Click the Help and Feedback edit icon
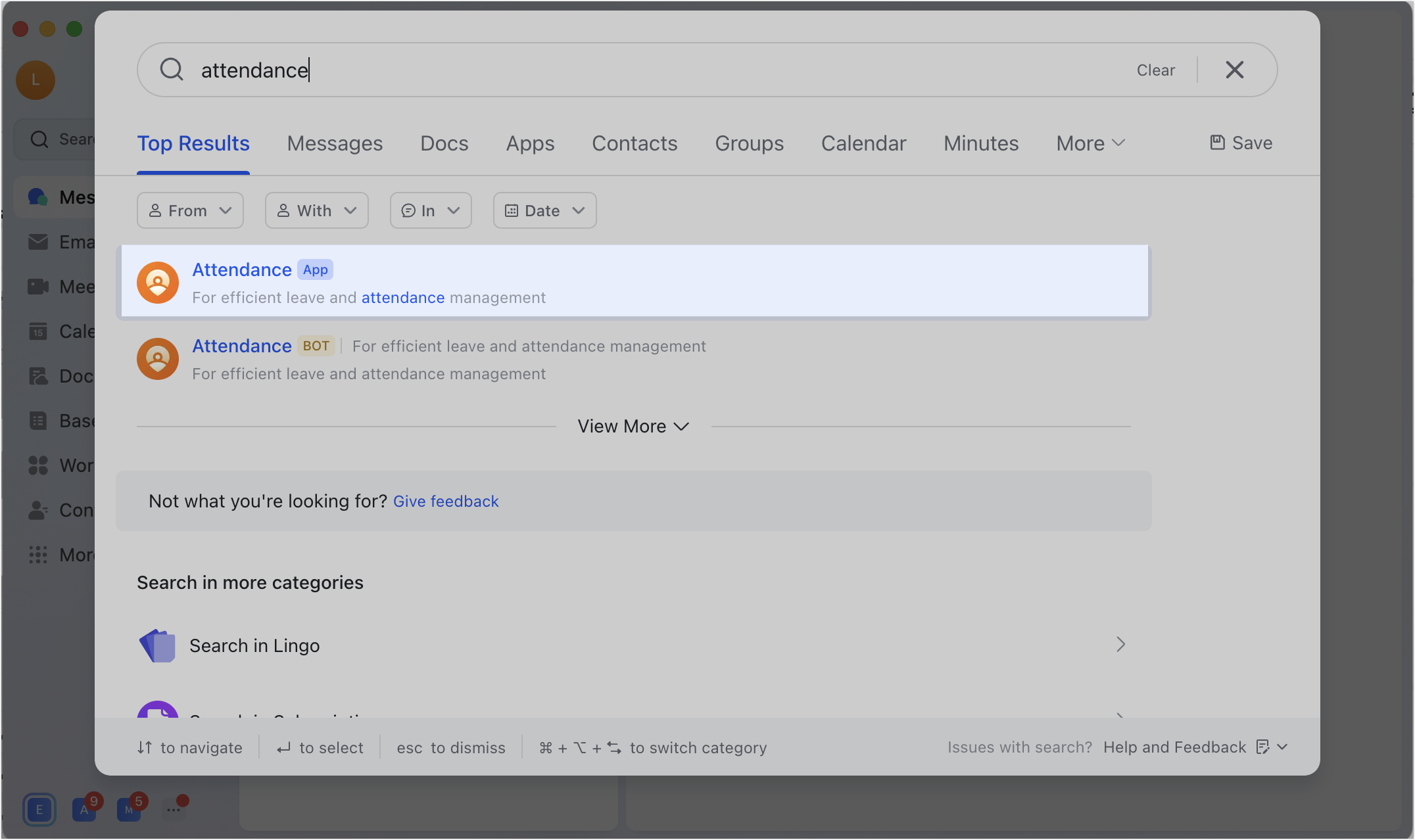The width and height of the screenshot is (1415, 840). coord(1262,747)
